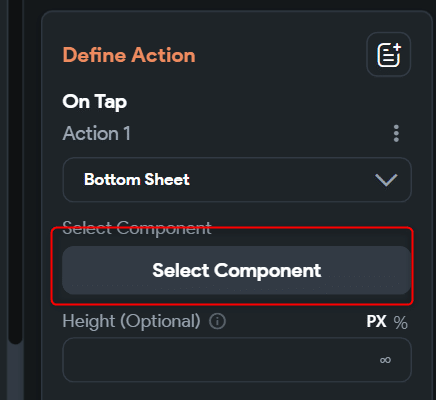
Task: Click the dark vertical scrollbar thumb
Action: click(x=16, y=172)
